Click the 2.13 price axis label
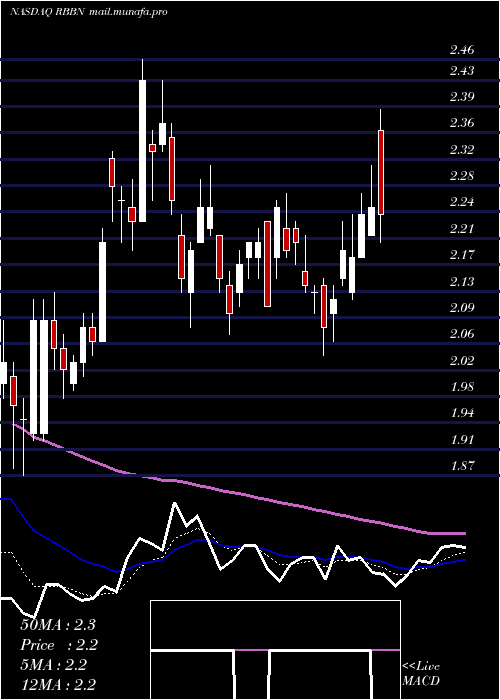This screenshot has height=700, width=500. (462, 282)
